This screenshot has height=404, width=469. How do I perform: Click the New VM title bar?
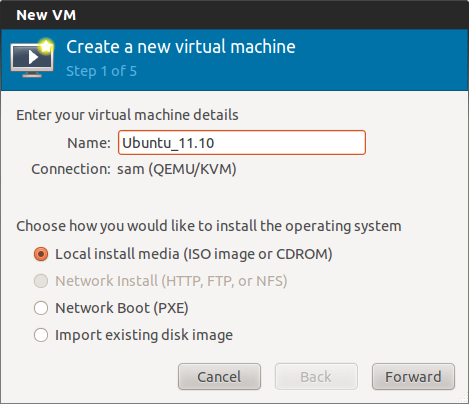[234, 15]
